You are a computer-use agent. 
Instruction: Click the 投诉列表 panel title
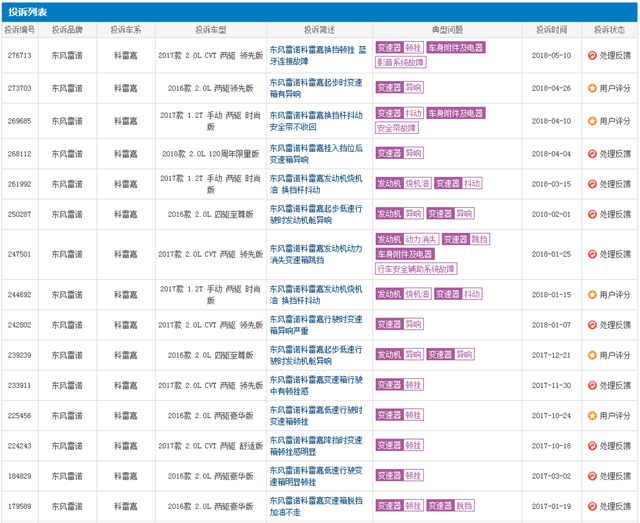28,12
